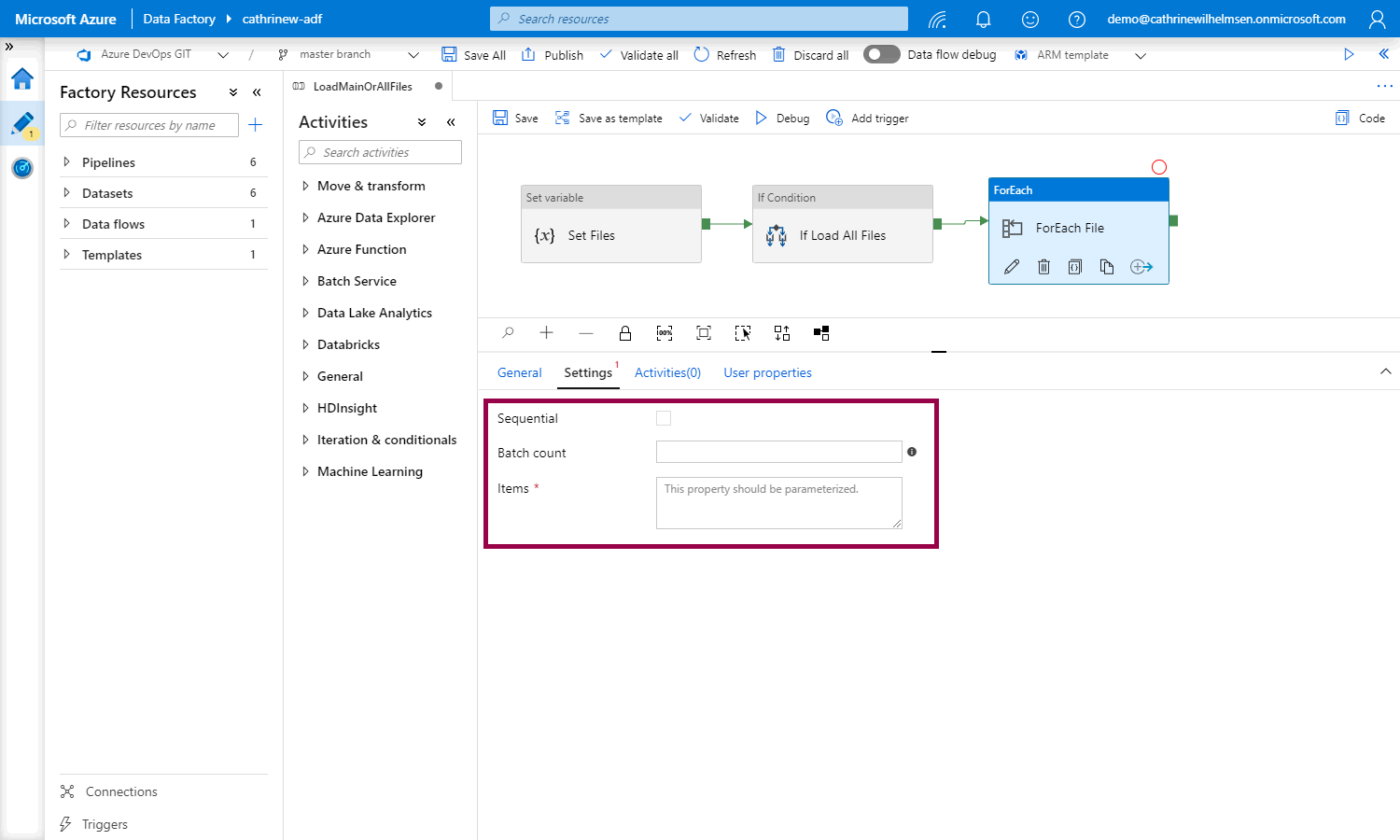
Task: Click the clone icon on ForEach activity
Action: click(x=1107, y=267)
